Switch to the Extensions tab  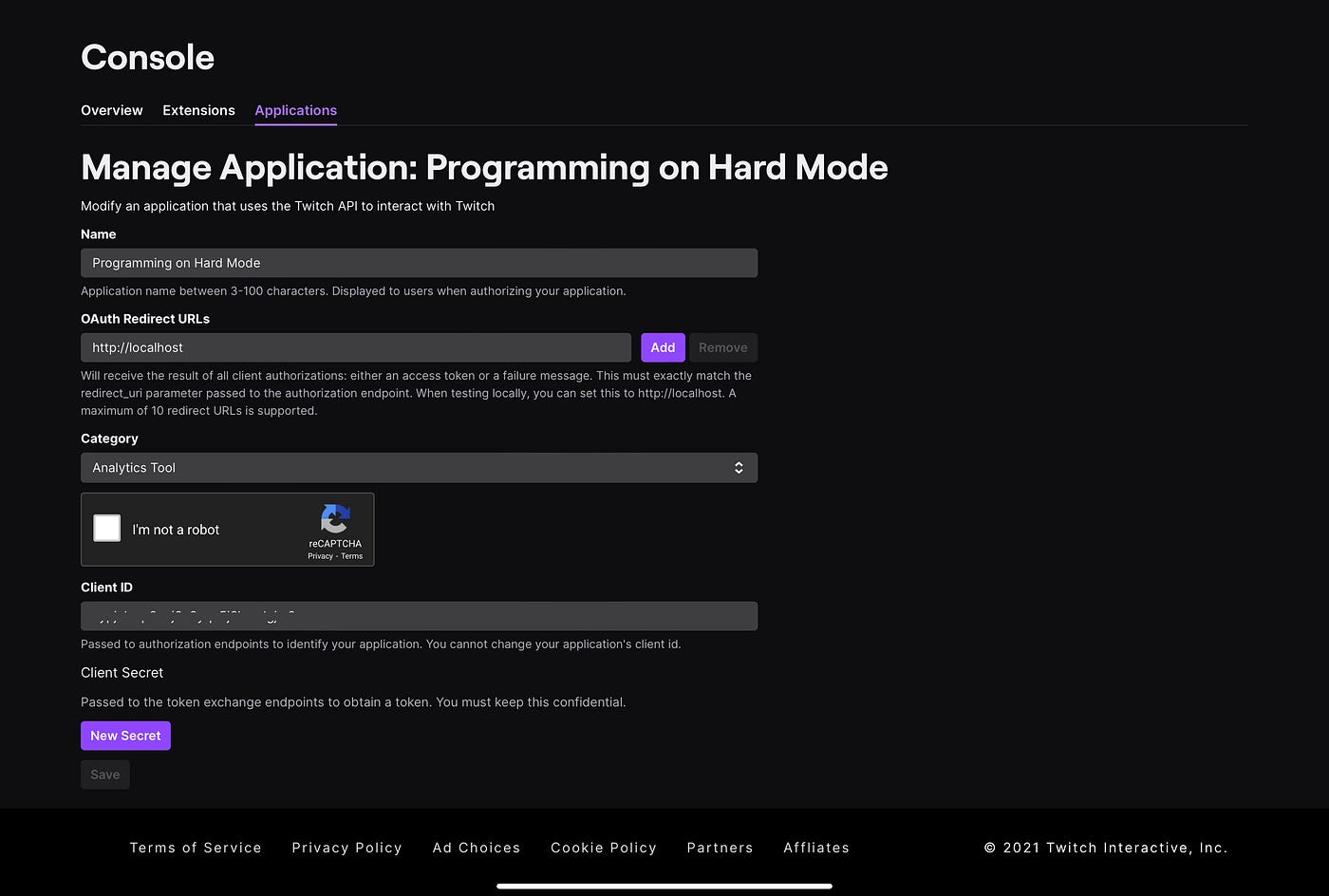click(198, 110)
